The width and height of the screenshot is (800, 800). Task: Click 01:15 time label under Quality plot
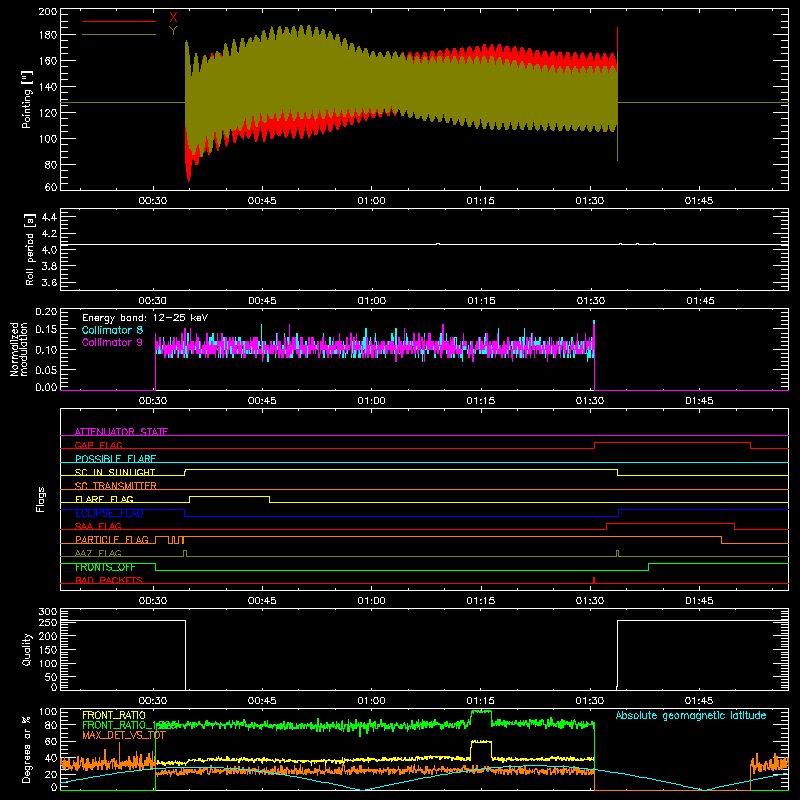coord(481,701)
